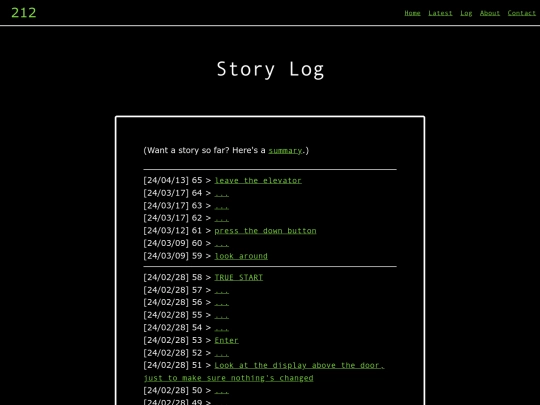Click date text '[24/03/12] 61'
Screen dimensions: 540x405
173,231
